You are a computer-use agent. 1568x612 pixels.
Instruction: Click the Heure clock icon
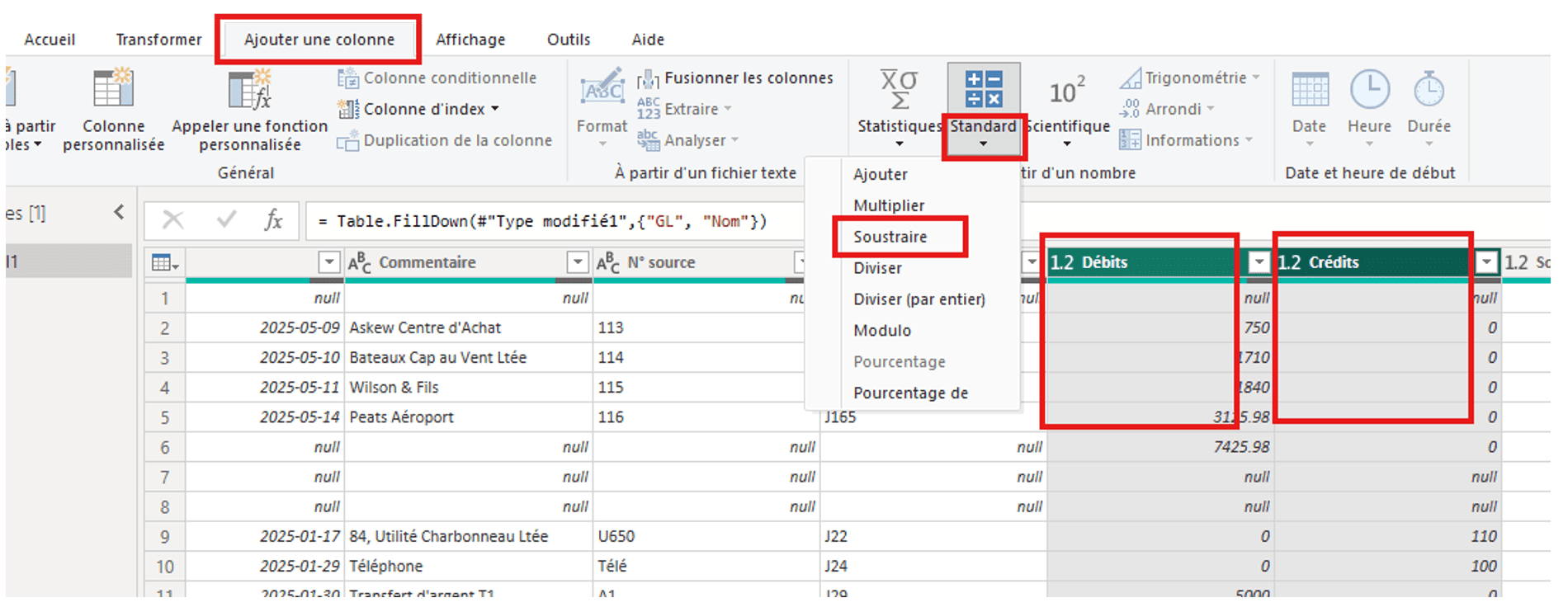(x=1369, y=89)
